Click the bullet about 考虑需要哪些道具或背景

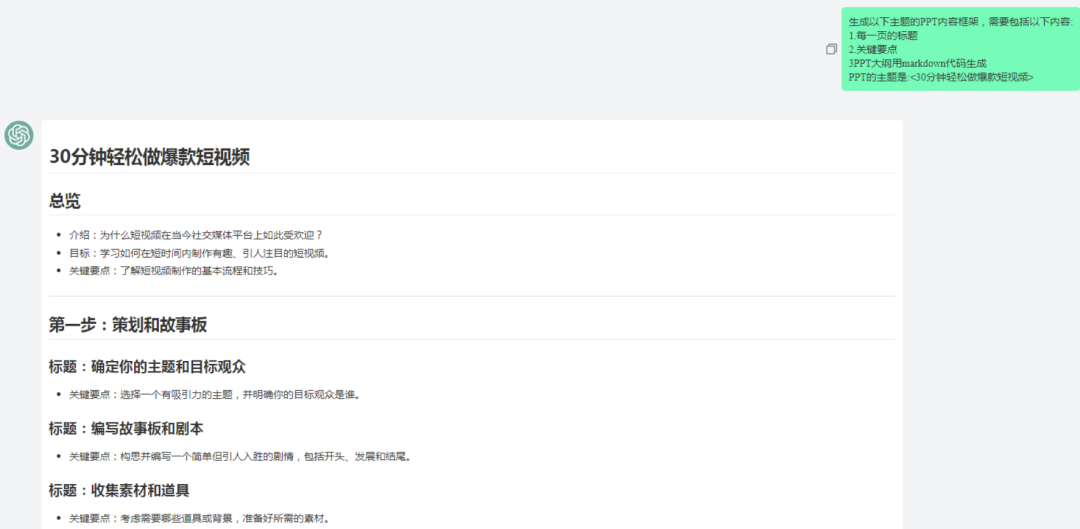pos(199,518)
